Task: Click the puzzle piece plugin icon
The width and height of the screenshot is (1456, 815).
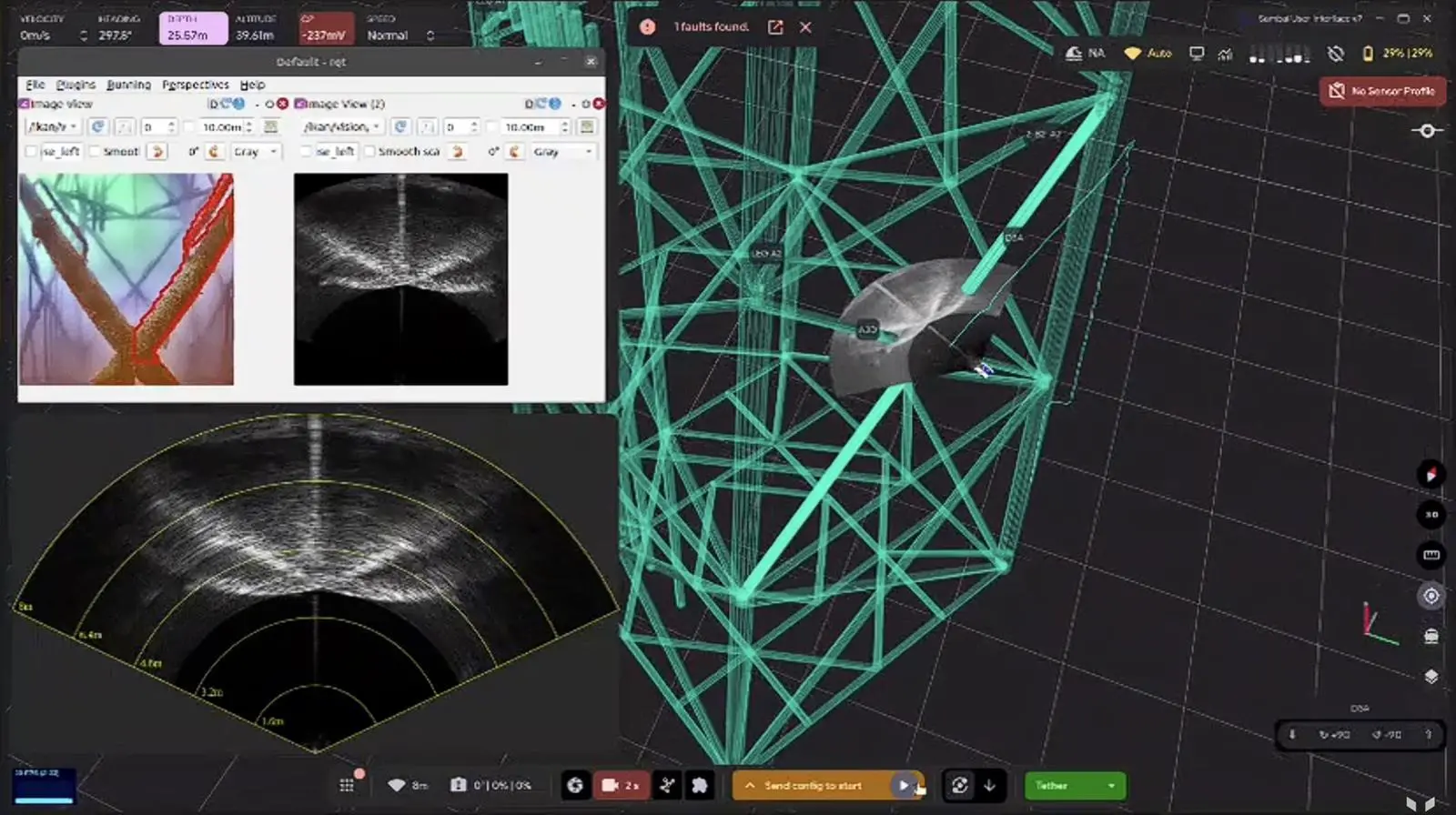Action: (x=699, y=786)
